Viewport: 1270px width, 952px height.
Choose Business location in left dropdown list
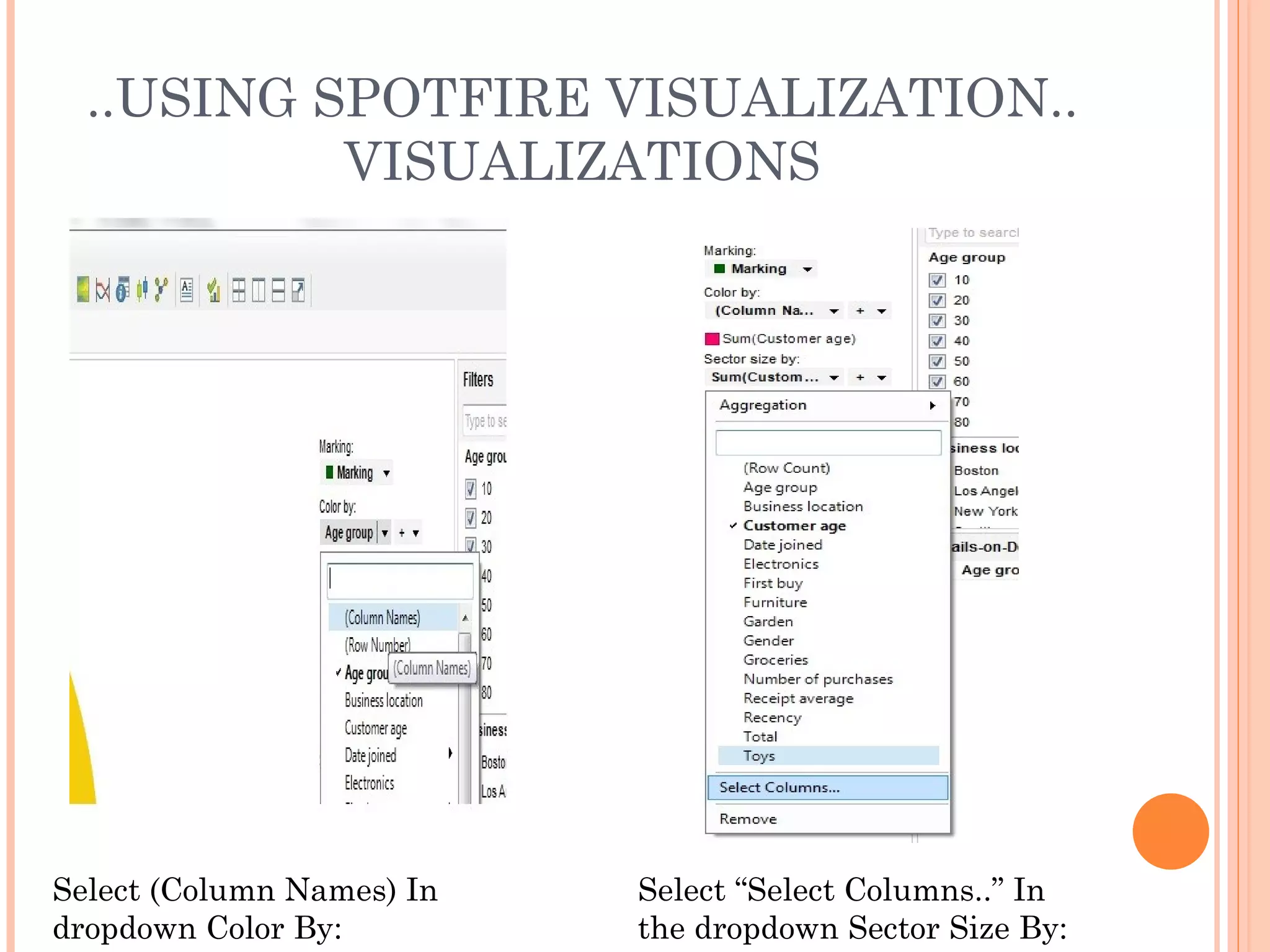click(x=384, y=700)
